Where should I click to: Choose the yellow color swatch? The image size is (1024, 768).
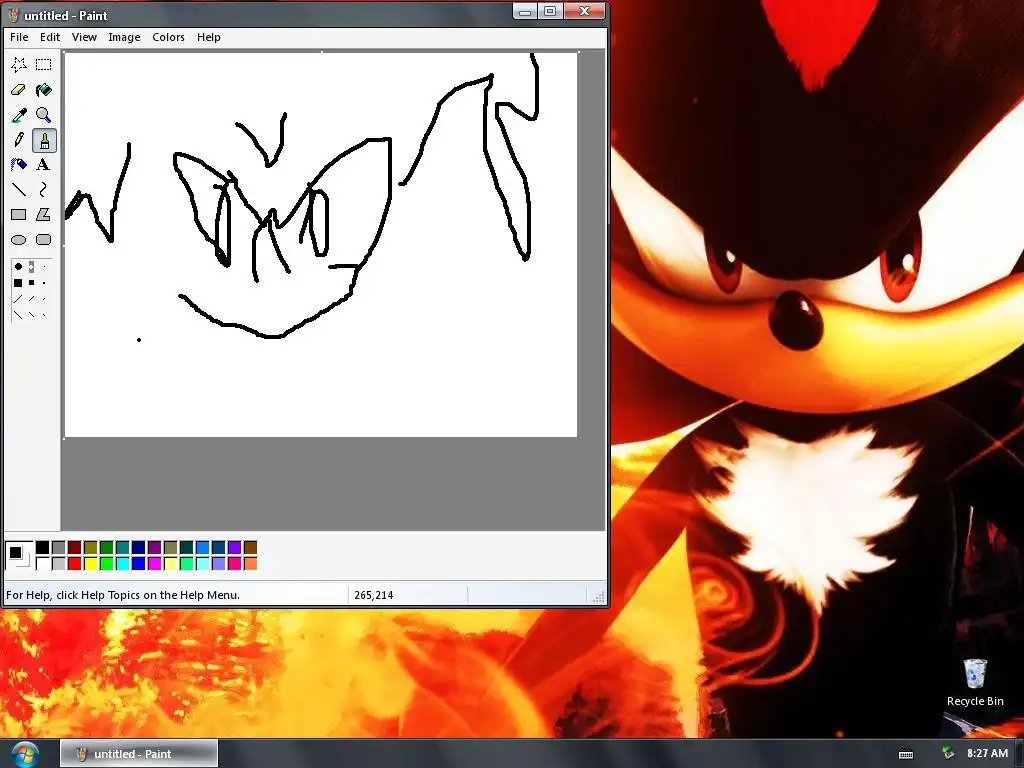point(91,563)
